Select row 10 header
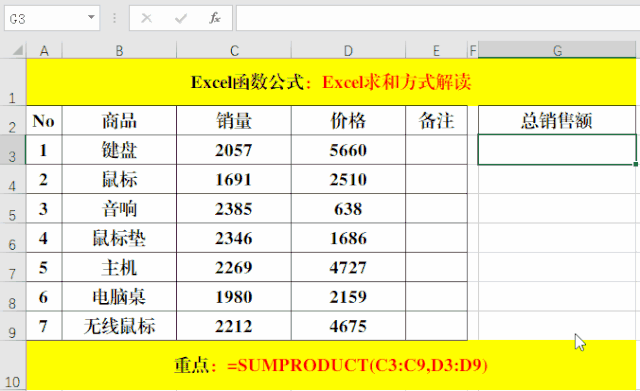This screenshot has width=640, height=391. pos(13,365)
